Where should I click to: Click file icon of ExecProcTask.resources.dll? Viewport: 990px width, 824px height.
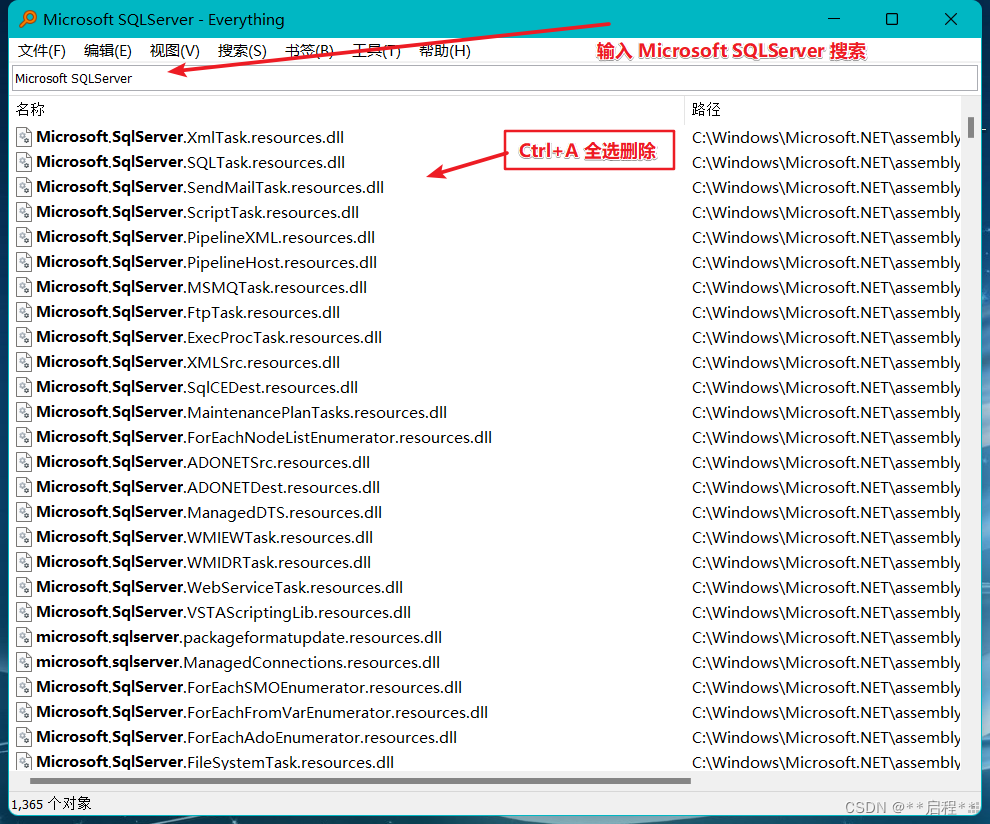click(x=24, y=337)
